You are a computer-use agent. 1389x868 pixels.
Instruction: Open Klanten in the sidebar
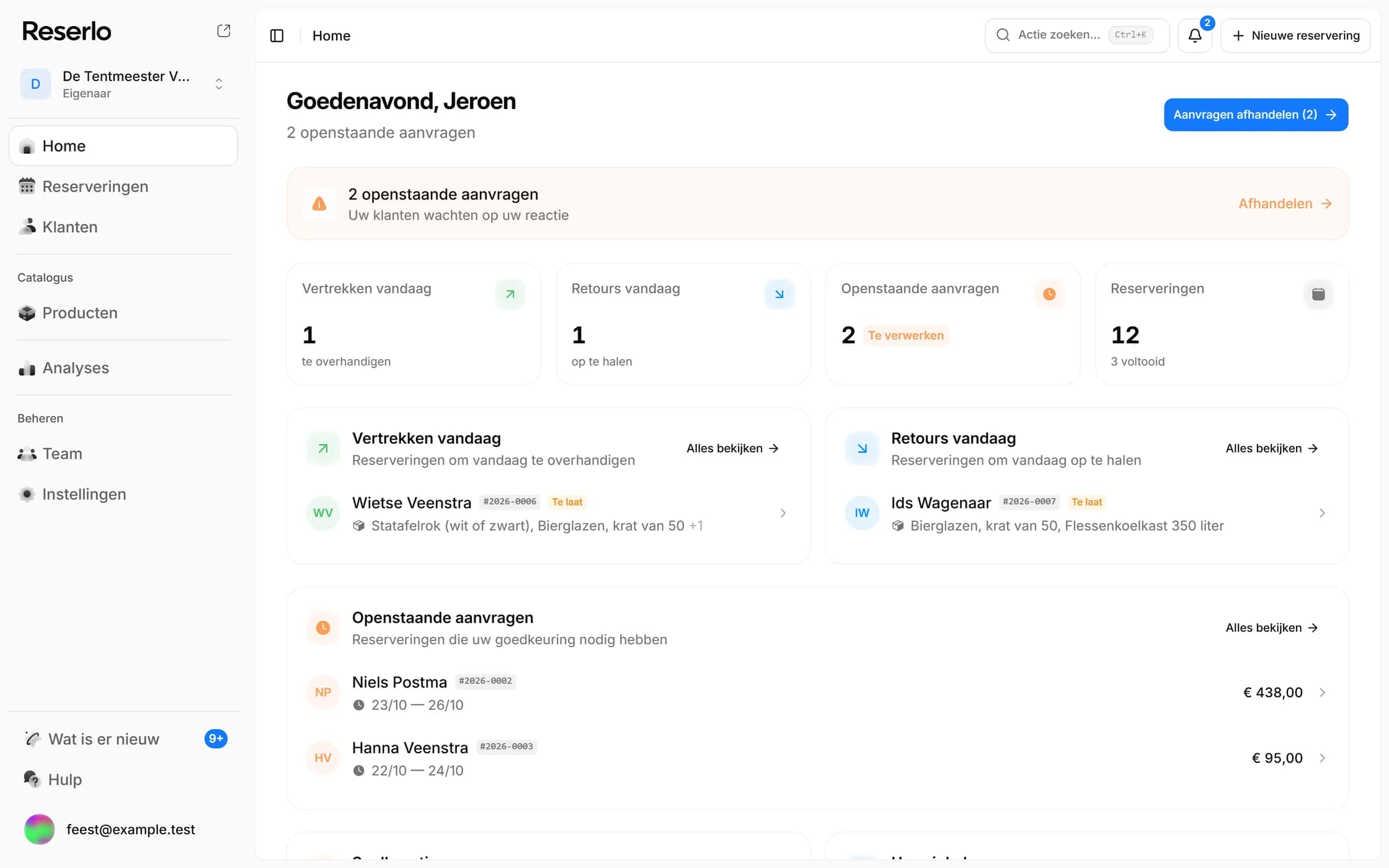tap(123, 227)
